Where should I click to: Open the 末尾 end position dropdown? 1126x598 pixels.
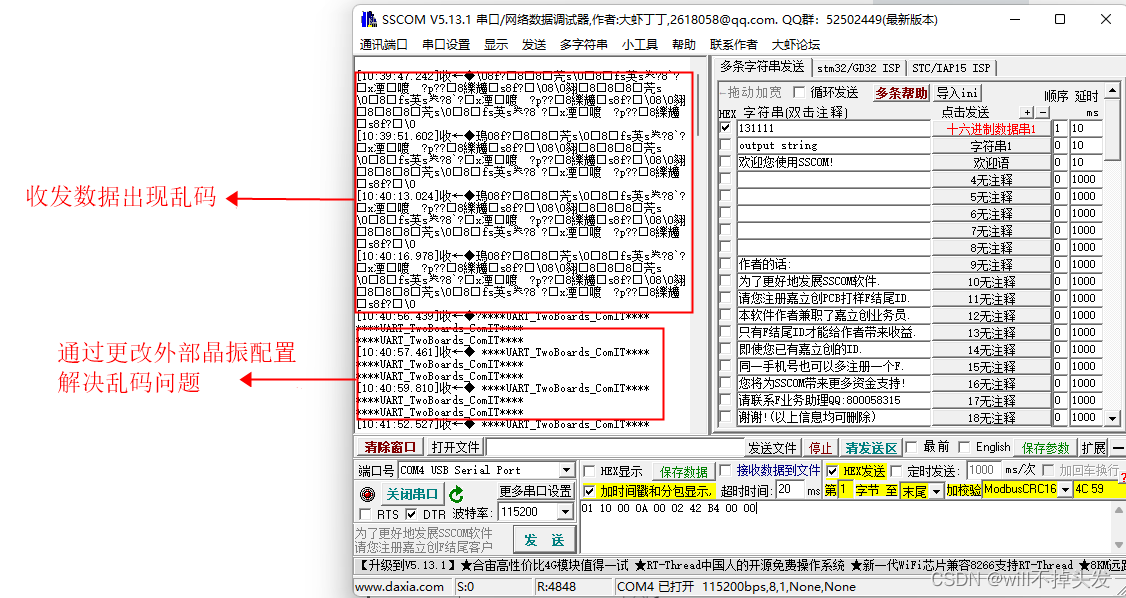click(x=937, y=491)
